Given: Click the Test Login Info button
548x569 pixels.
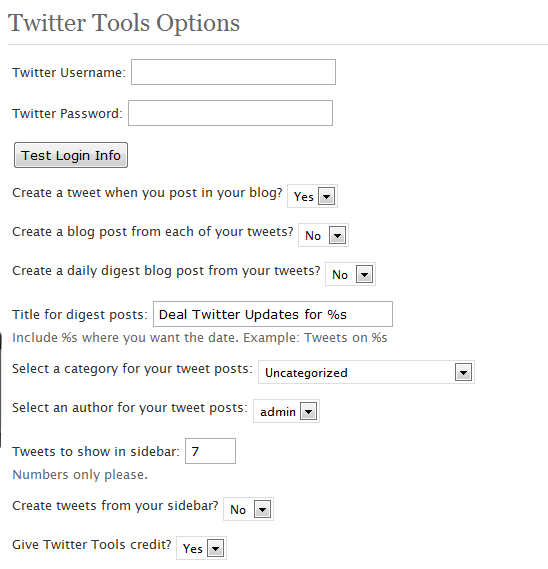Looking at the screenshot, I should (71, 155).
